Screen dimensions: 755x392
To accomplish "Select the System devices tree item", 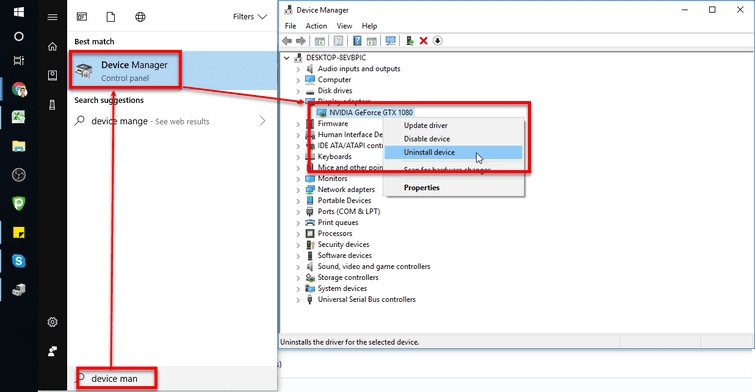I will click(x=342, y=288).
